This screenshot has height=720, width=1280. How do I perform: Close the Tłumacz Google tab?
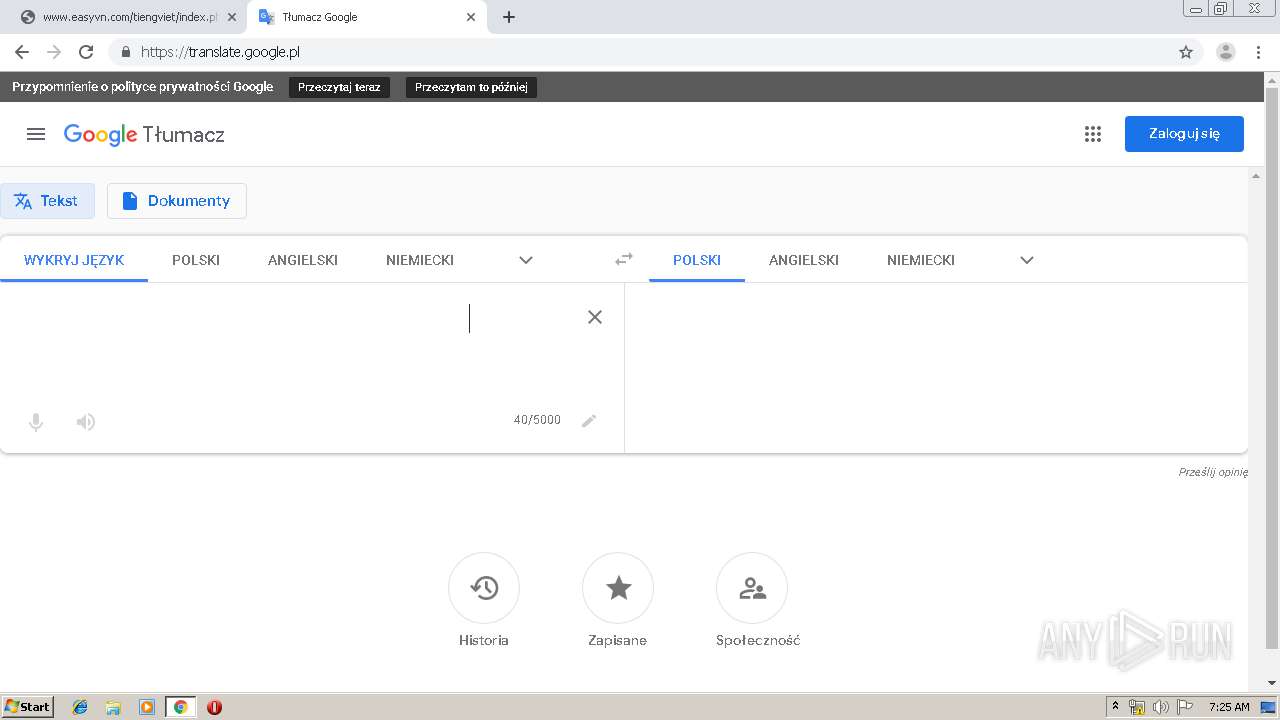(471, 17)
